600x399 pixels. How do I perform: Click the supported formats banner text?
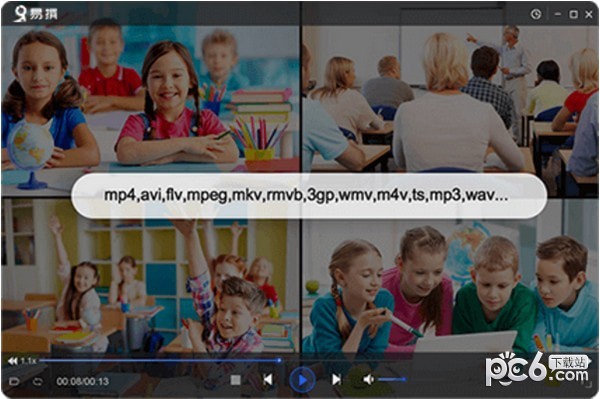point(306,195)
